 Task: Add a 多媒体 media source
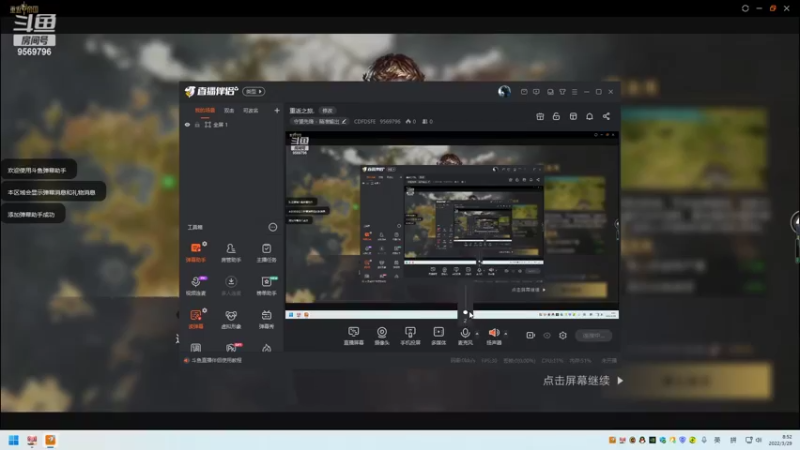tap(438, 336)
